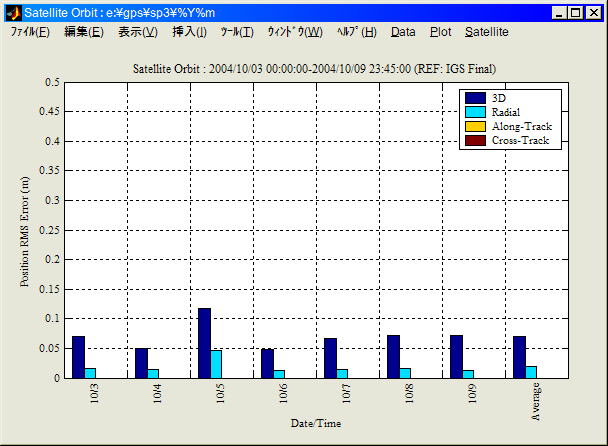Open the ヘルプ(H) menu

click(x=357, y=32)
